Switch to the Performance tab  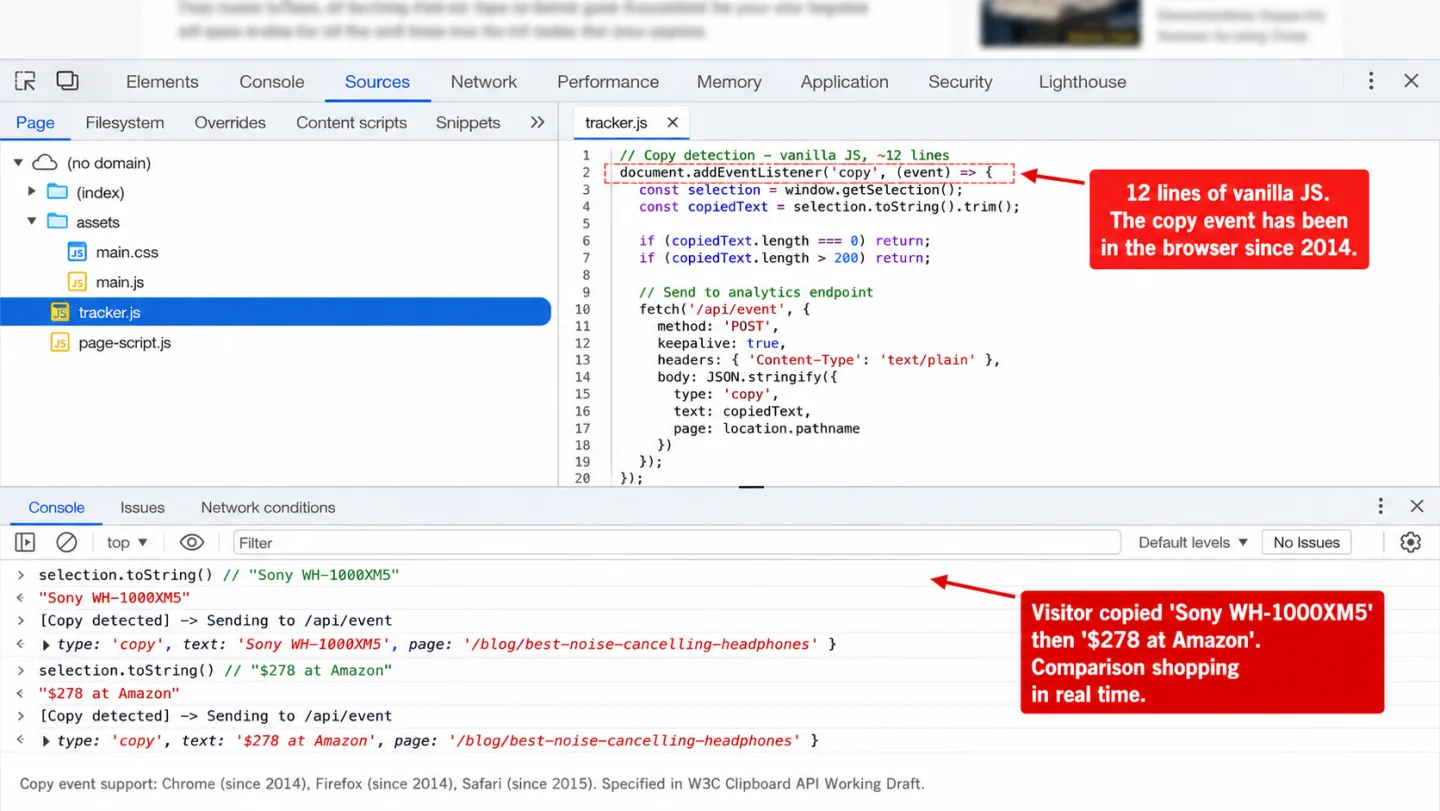coord(608,82)
